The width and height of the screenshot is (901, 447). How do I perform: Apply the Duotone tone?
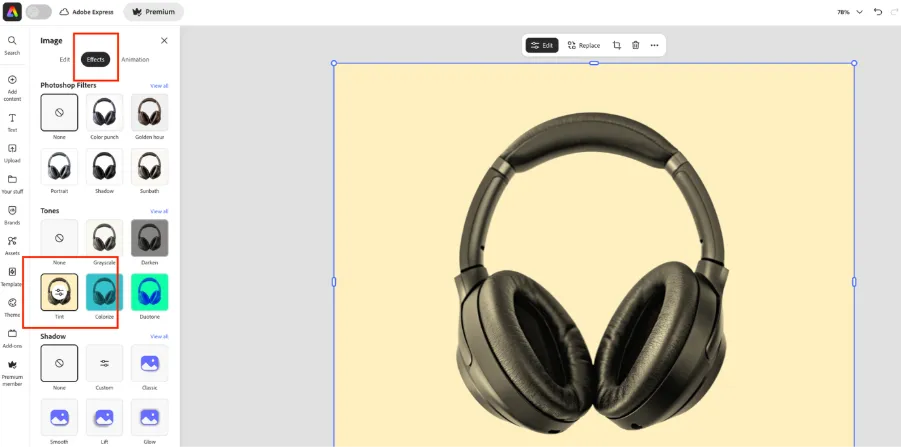point(149,292)
